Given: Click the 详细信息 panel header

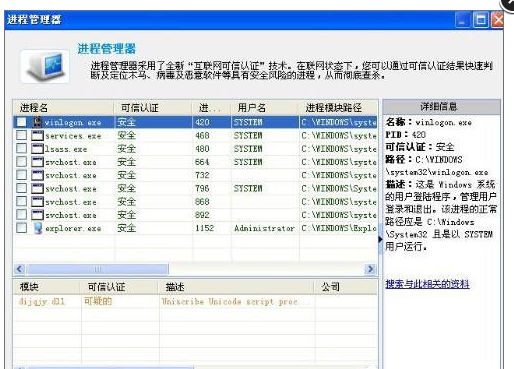Looking at the screenshot, I should 441,107.
